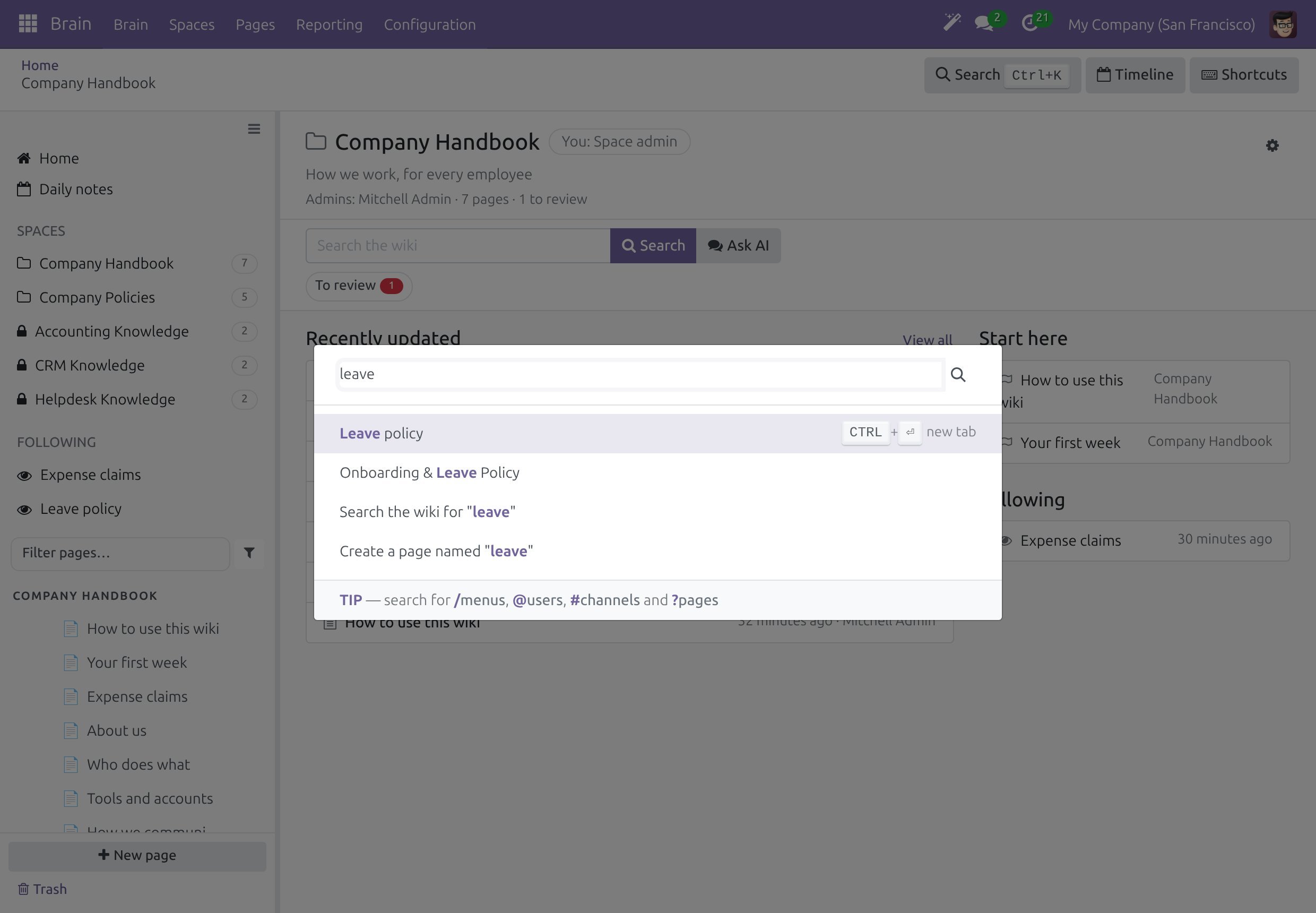Open the Brain menu
Viewport: 1316px width, 913px height.
pyautogui.click(x=131, y=24)
